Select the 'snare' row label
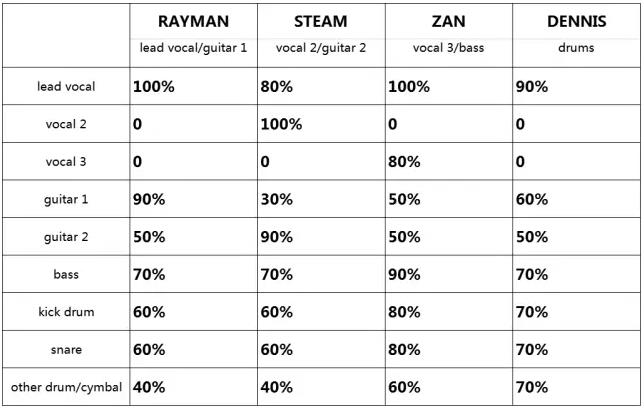Image resolution: width=644 pixels, height=409 pixels. point(66,349)
